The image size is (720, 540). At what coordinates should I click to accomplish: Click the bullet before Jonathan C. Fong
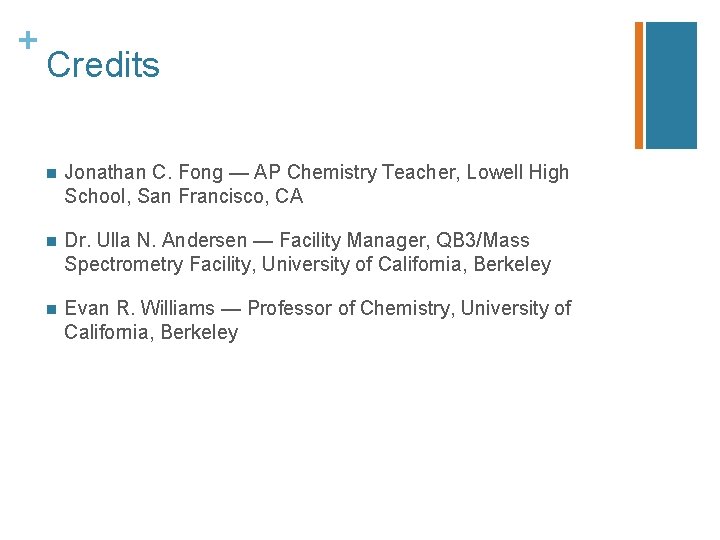tap(51, 174)
